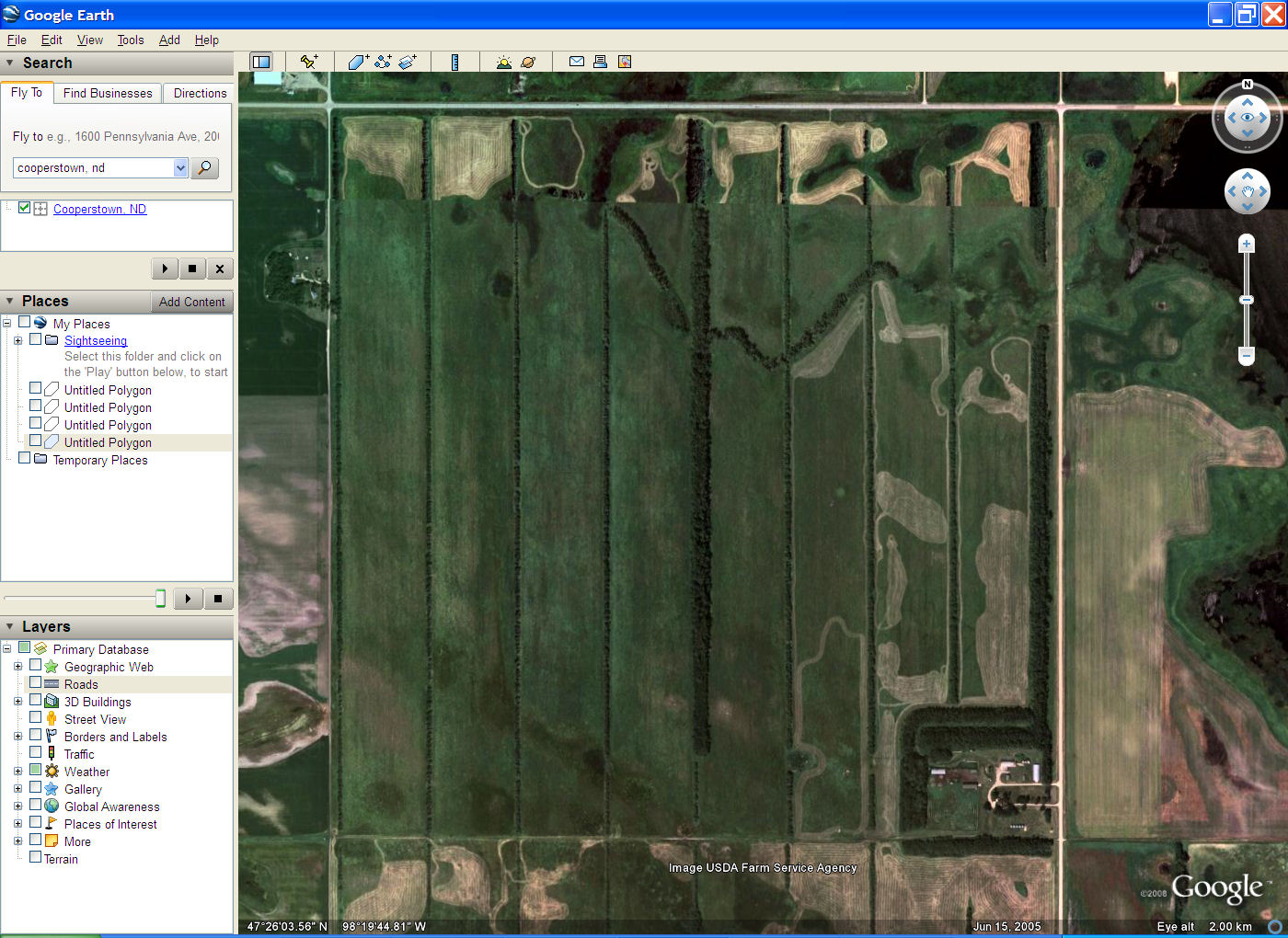Expand the Sightseeing folder tree node
Screen dimensions: 1288x938
tap(17, 340)
